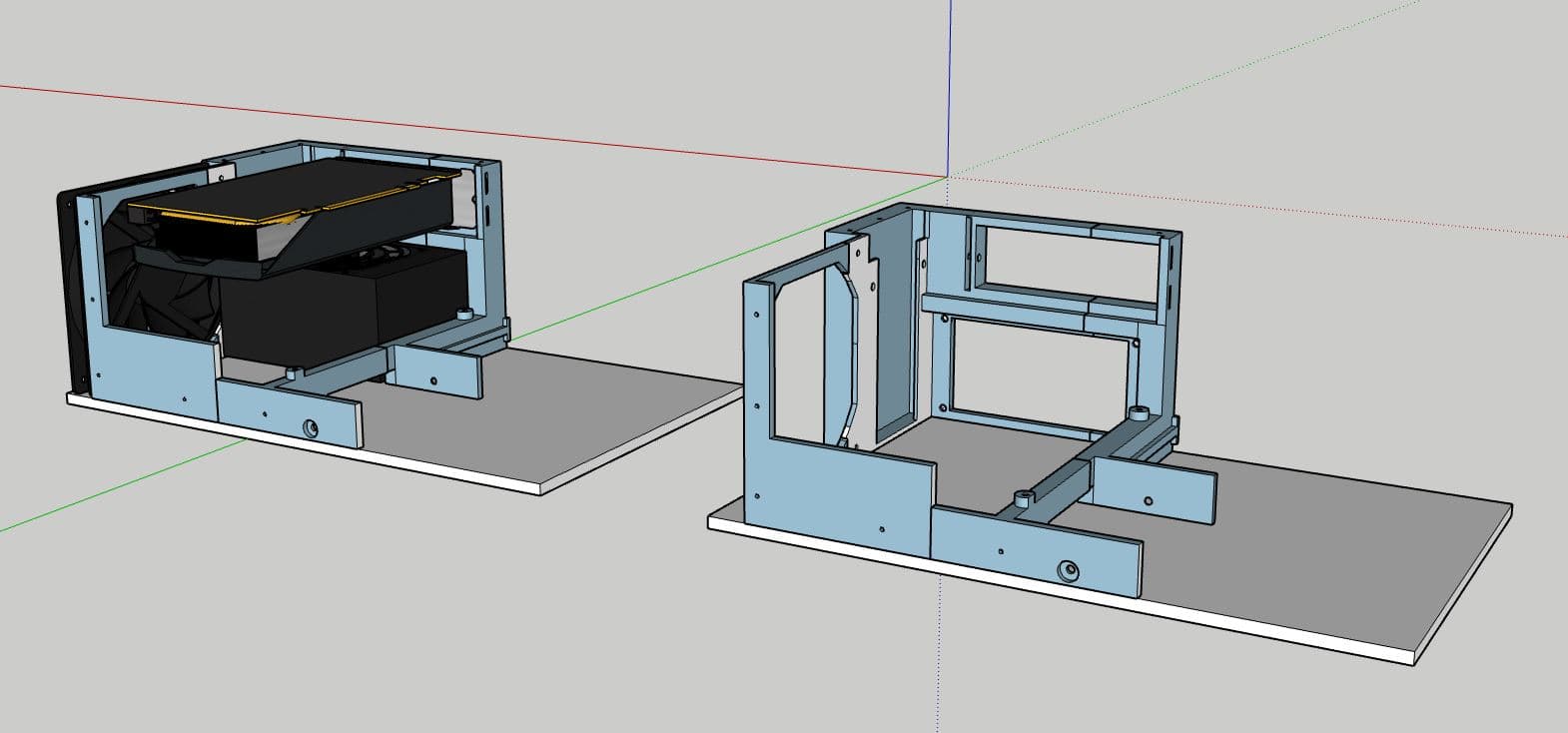Select the front standoff post on right crossbar
This screenshot has width=1568, height=733.
(1022, 496)
